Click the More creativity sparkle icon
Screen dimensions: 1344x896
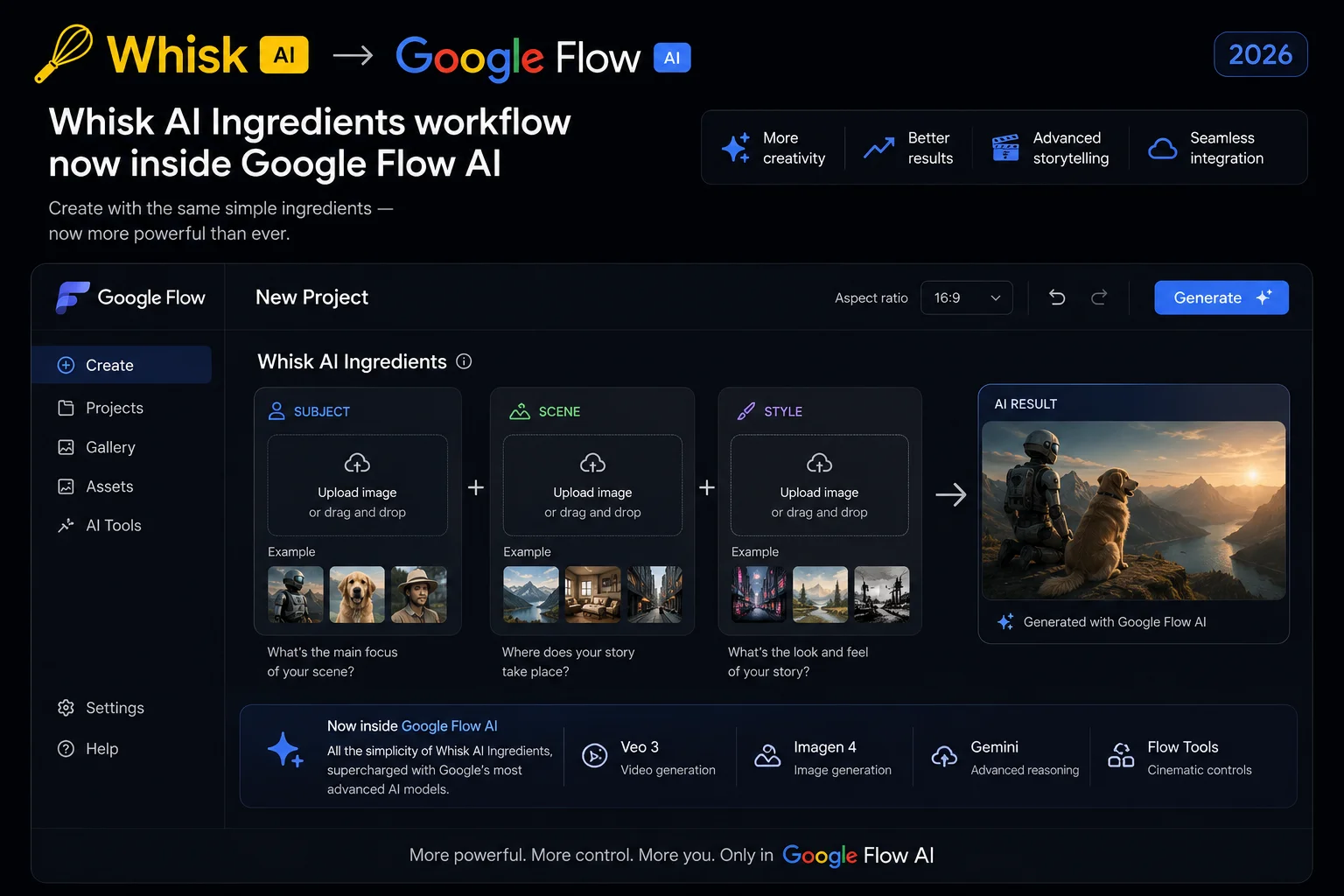tap(736, 148)
